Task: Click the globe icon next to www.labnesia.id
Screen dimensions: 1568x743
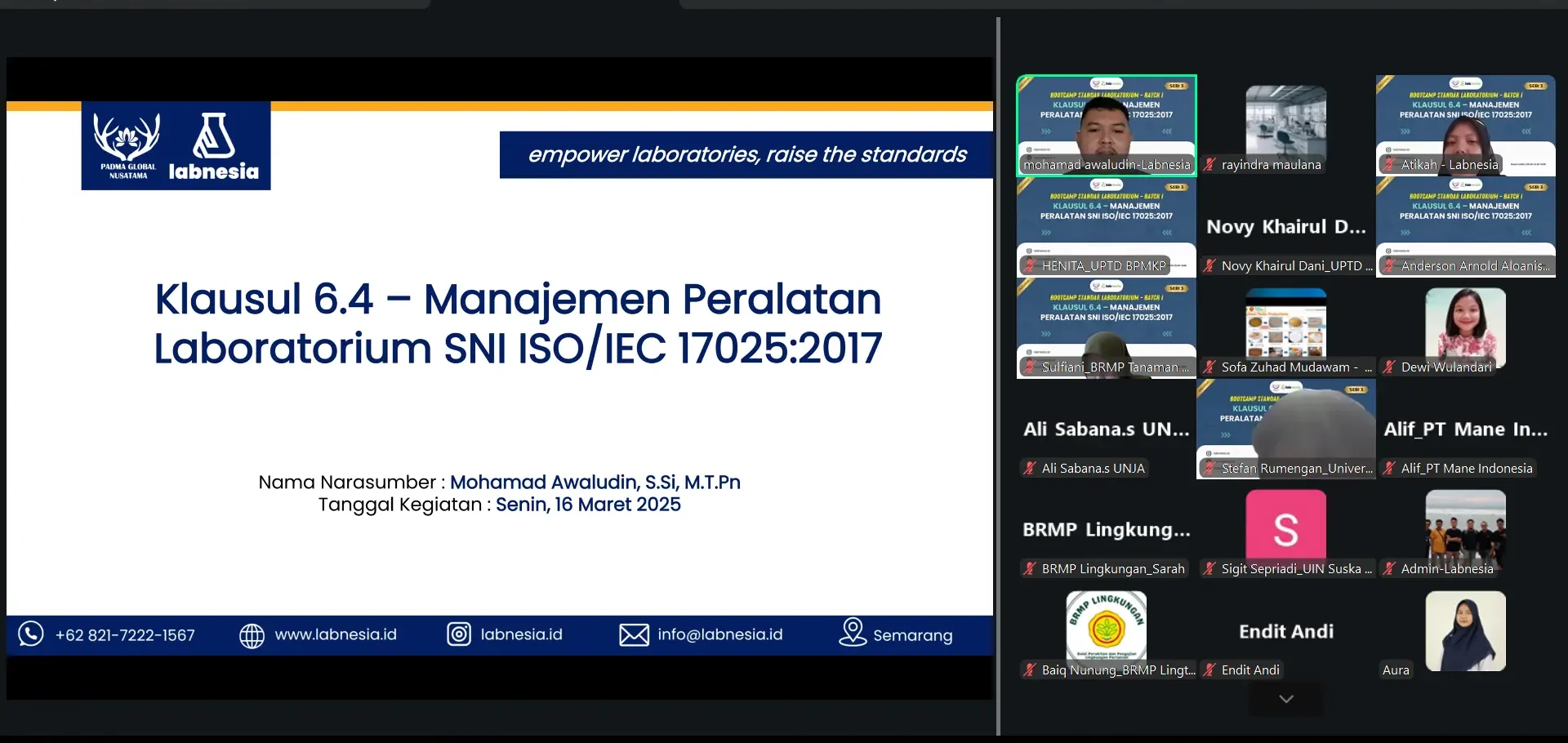Action: click(x=252, y=634)
